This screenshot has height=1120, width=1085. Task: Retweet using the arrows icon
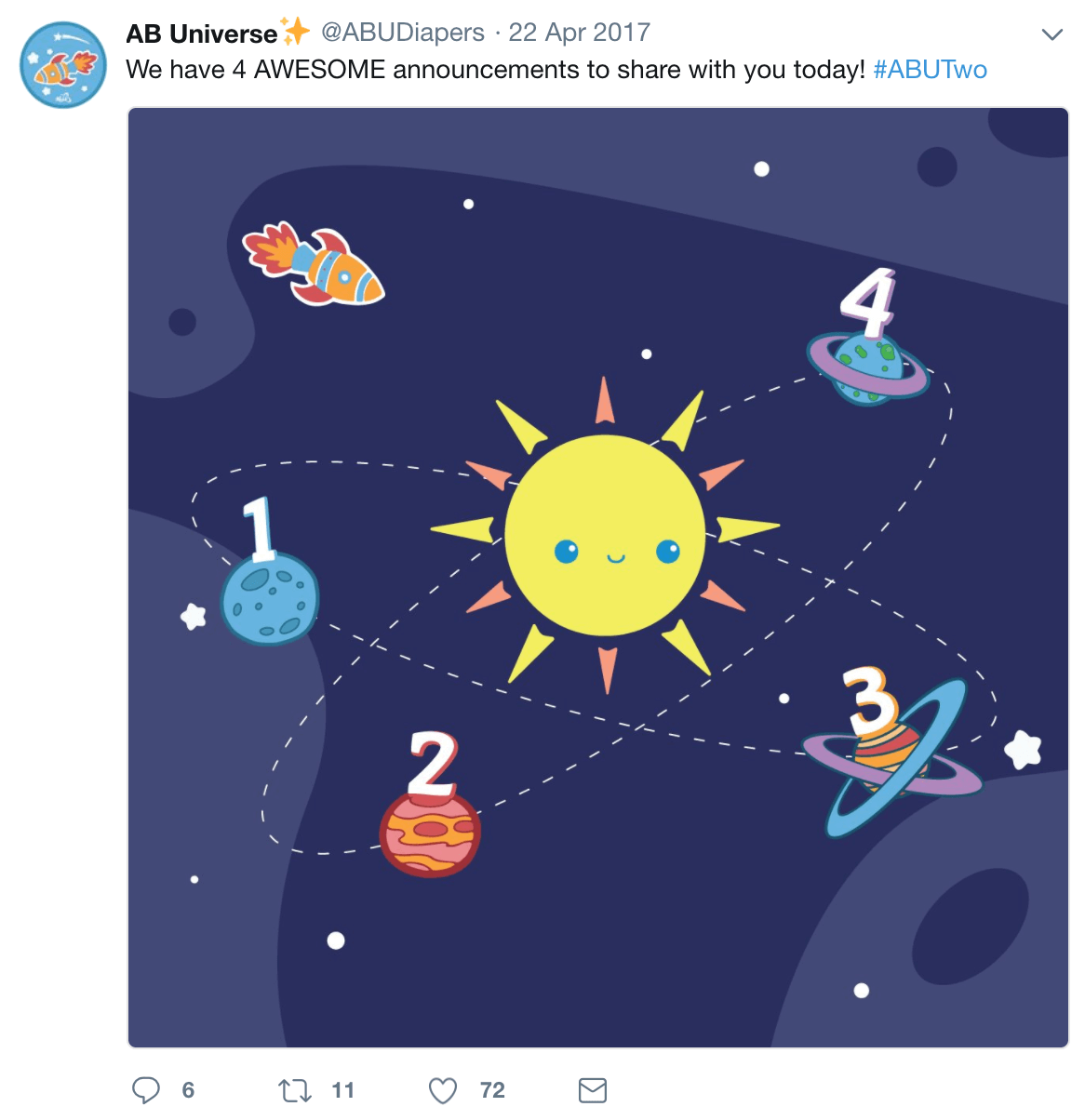pos(295,1090)
